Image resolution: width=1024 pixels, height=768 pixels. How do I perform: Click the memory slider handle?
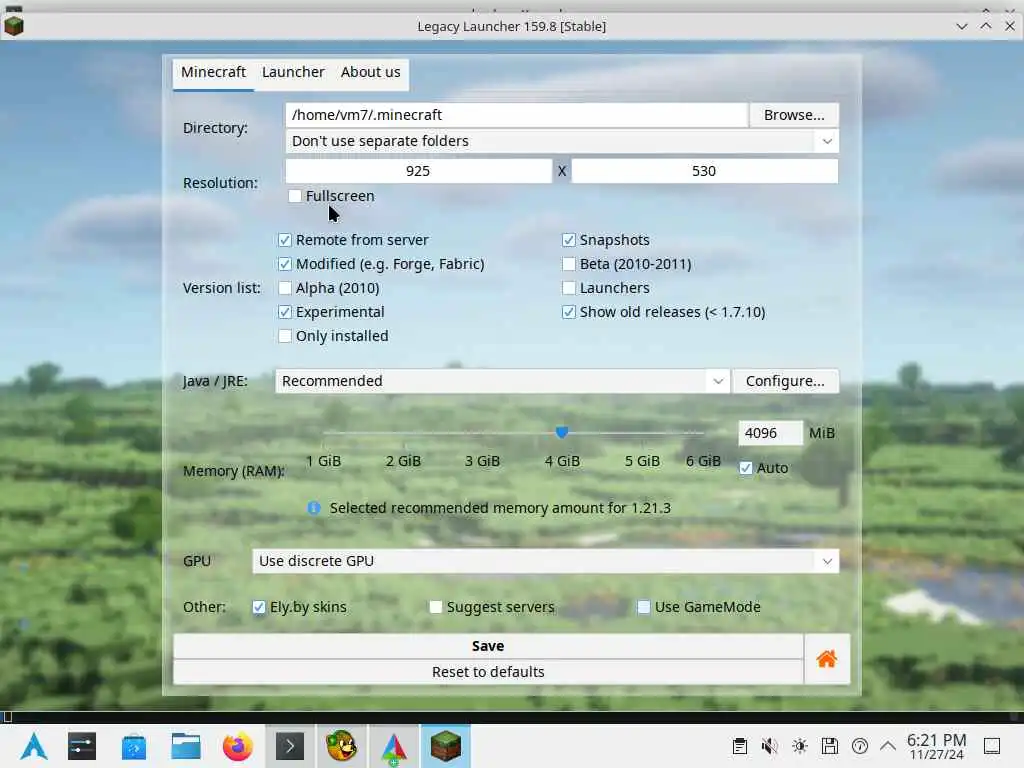click(562, 432)
